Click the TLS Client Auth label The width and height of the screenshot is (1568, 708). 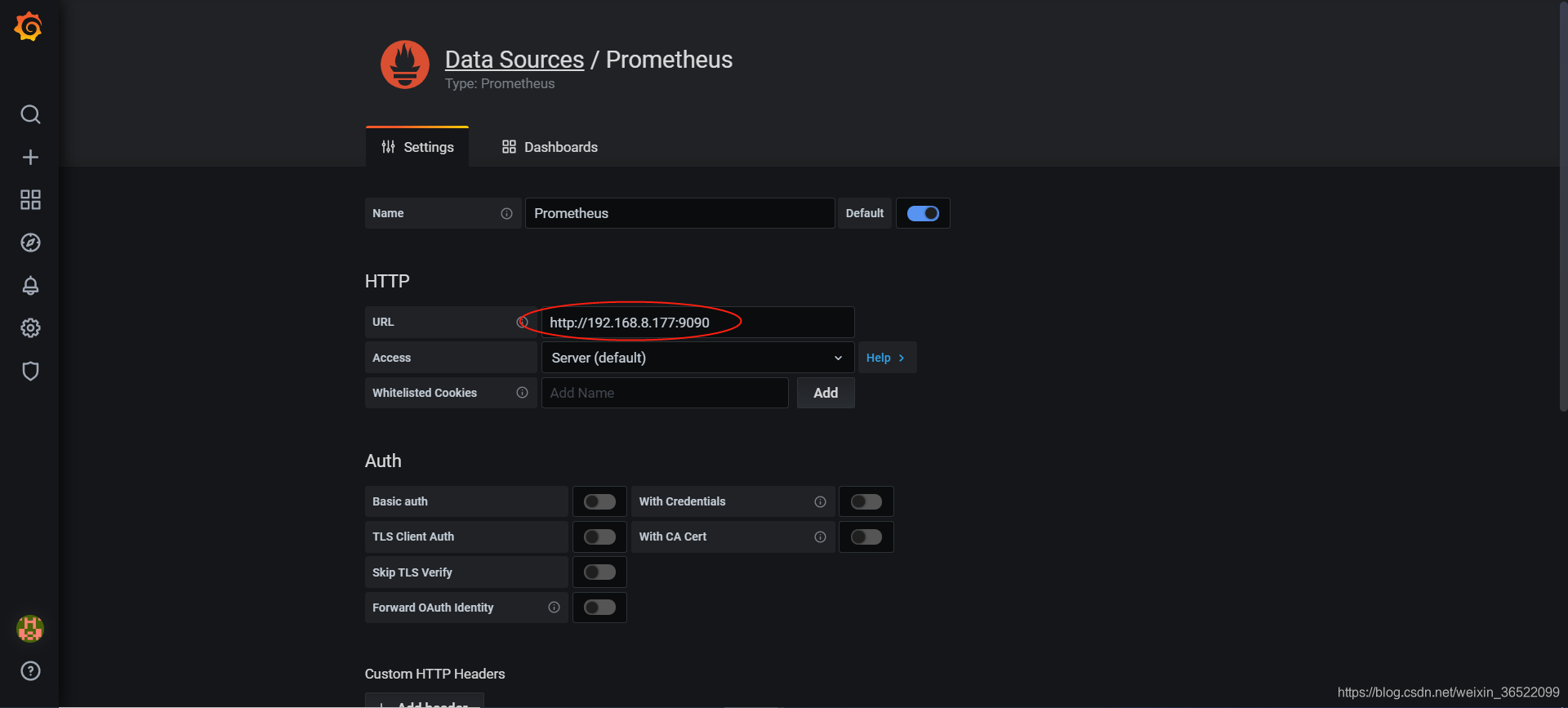pyautogui.click(x=413, y=537)
